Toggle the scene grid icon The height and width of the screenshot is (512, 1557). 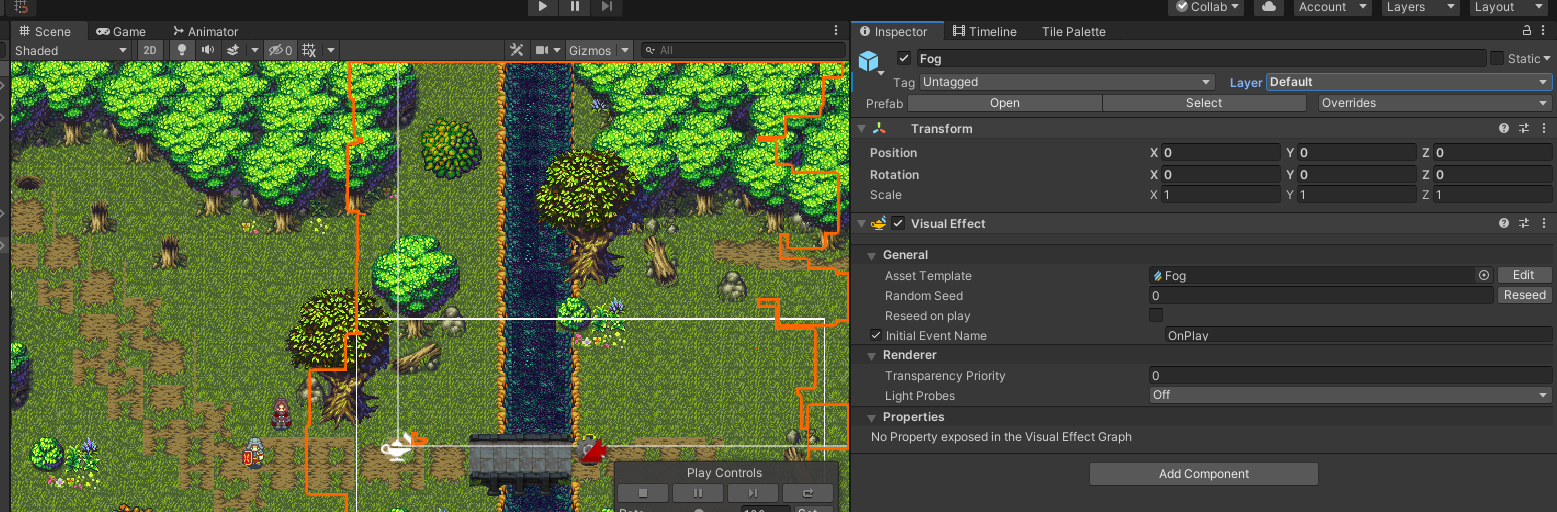[x=309, y=50]
